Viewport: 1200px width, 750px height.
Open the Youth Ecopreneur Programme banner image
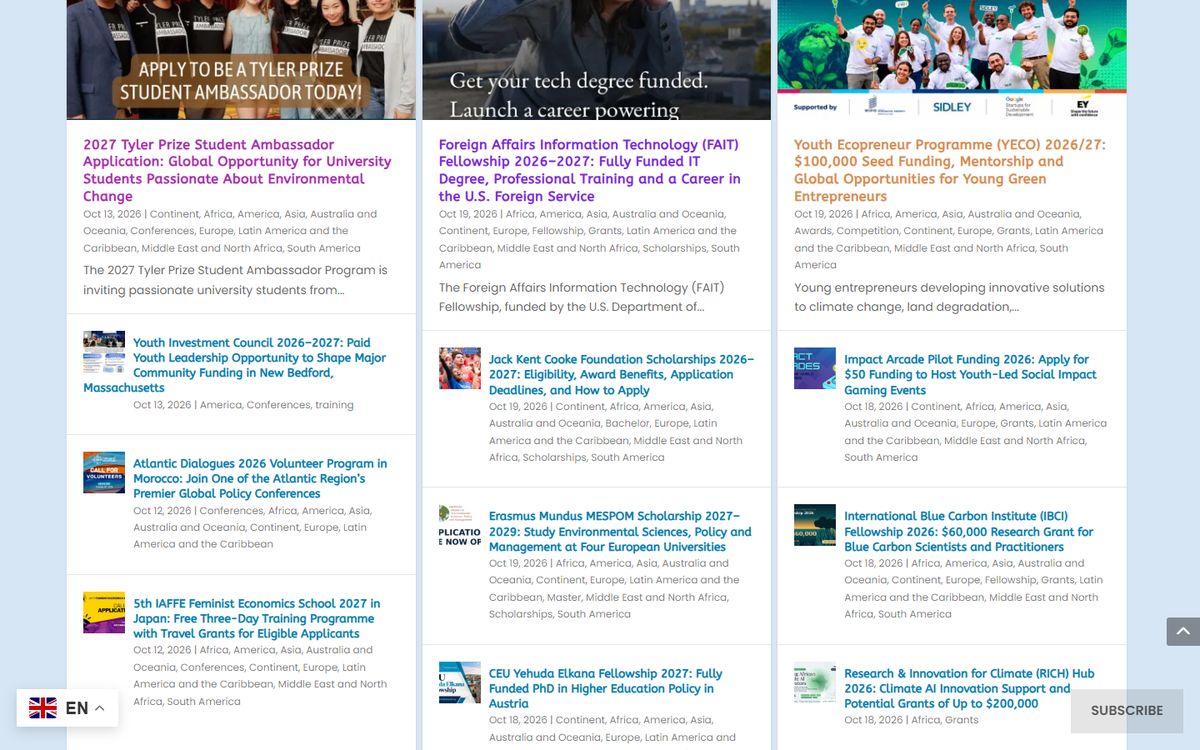[x=952, y=60]
